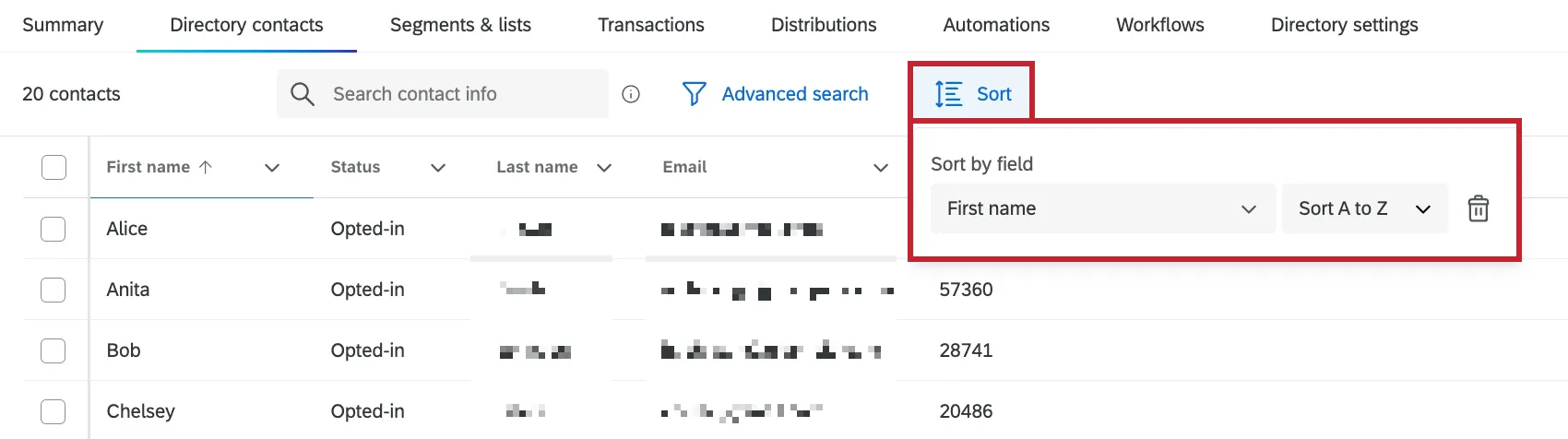The image size is (1568, 439).
Task: Open Last name column chevron menu
Action: tap(604, 168)
